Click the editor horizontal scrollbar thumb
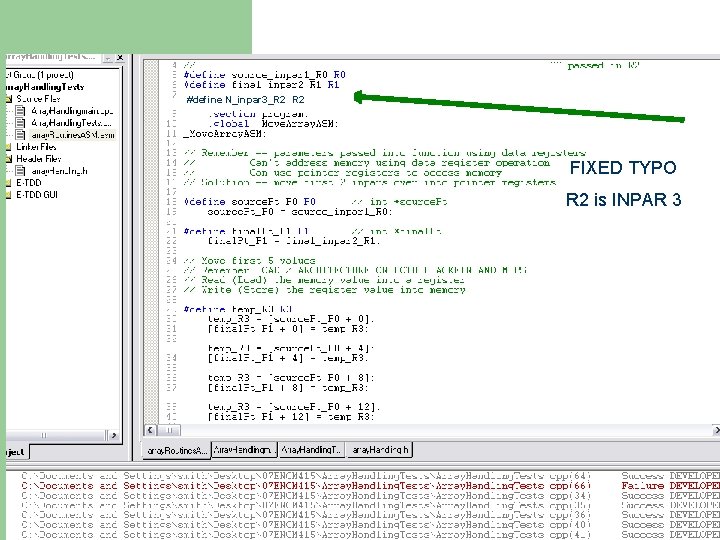The width and height of the screenshot is (720, 540). (169, 430)
